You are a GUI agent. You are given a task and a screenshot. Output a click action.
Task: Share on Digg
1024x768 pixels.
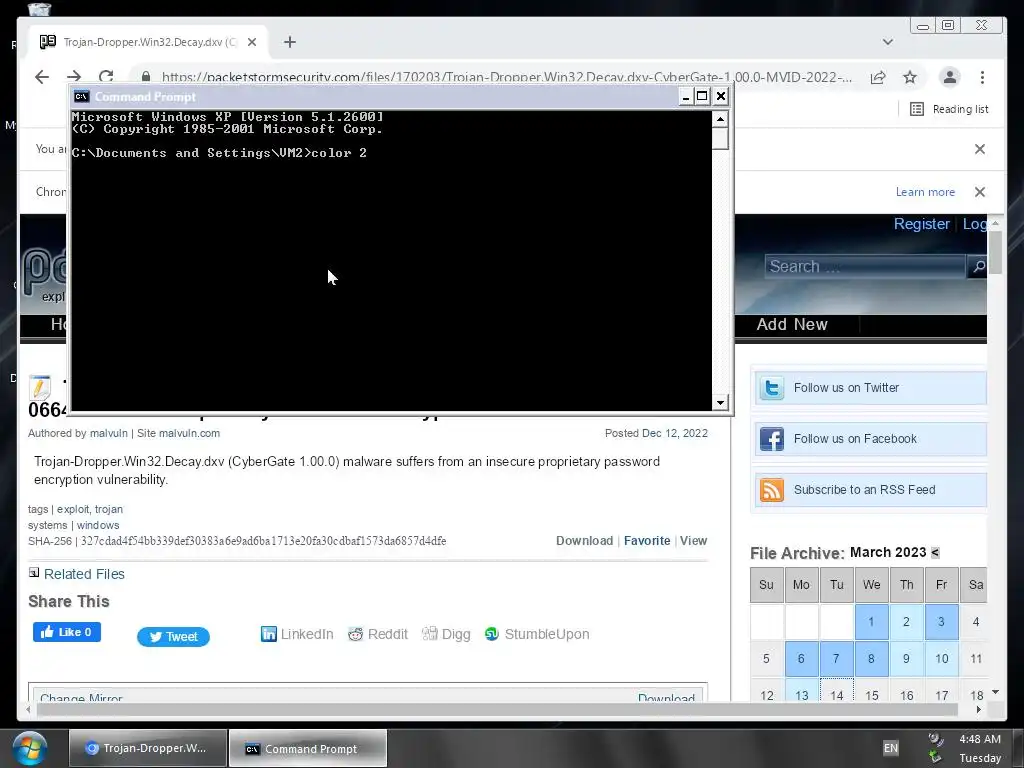pos(446,634)
